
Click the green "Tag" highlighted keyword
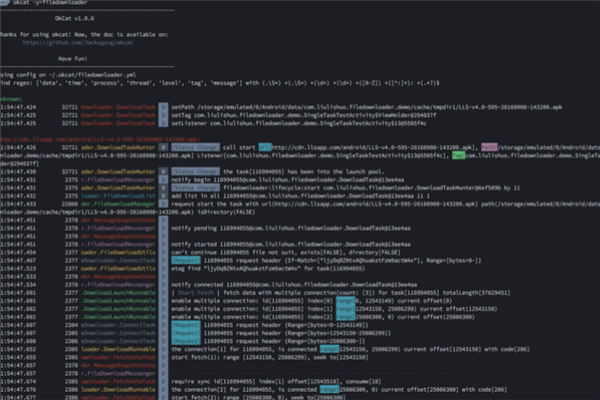click(x=456, y=155)
